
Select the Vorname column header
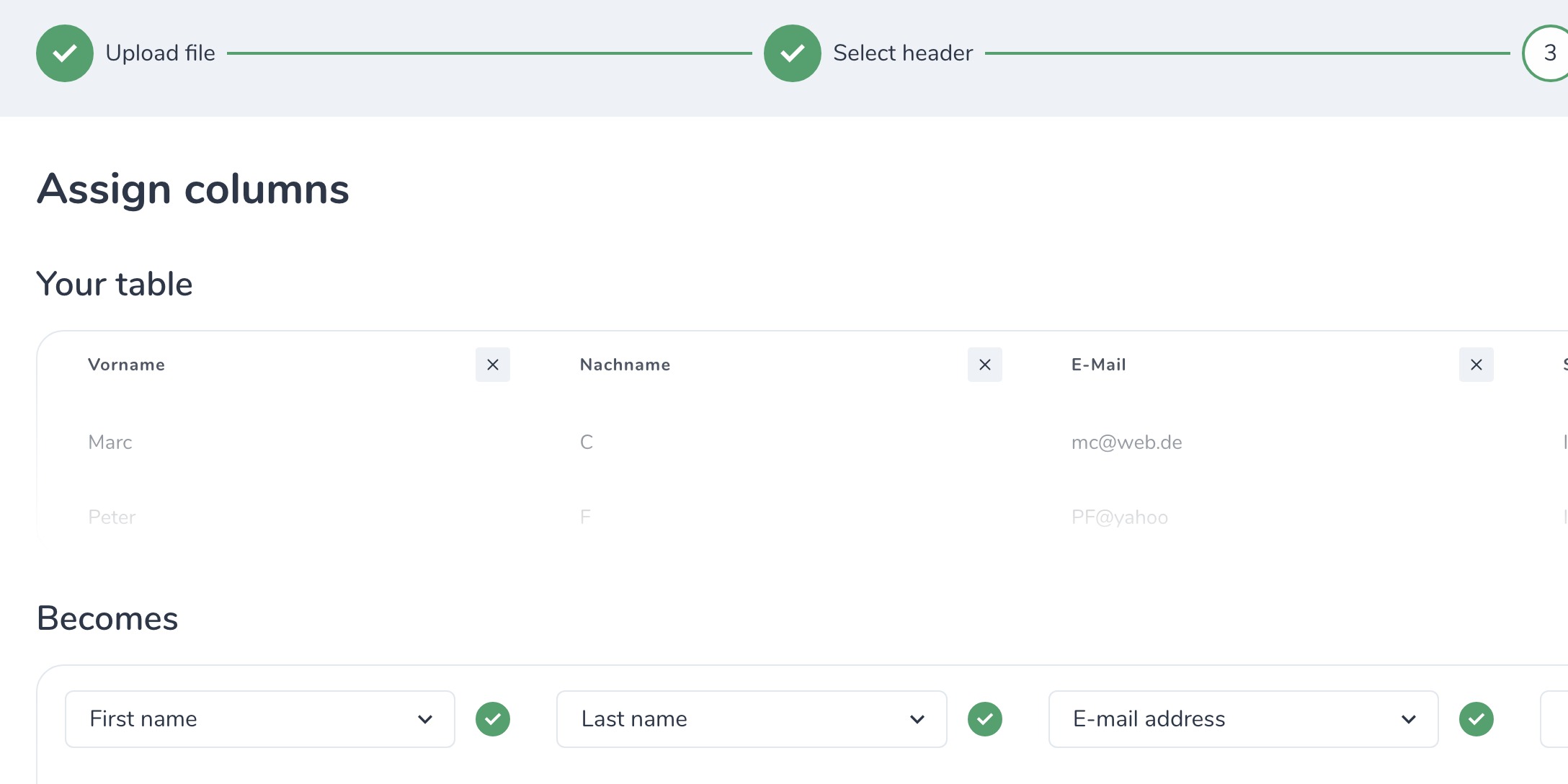pos(127,365)
